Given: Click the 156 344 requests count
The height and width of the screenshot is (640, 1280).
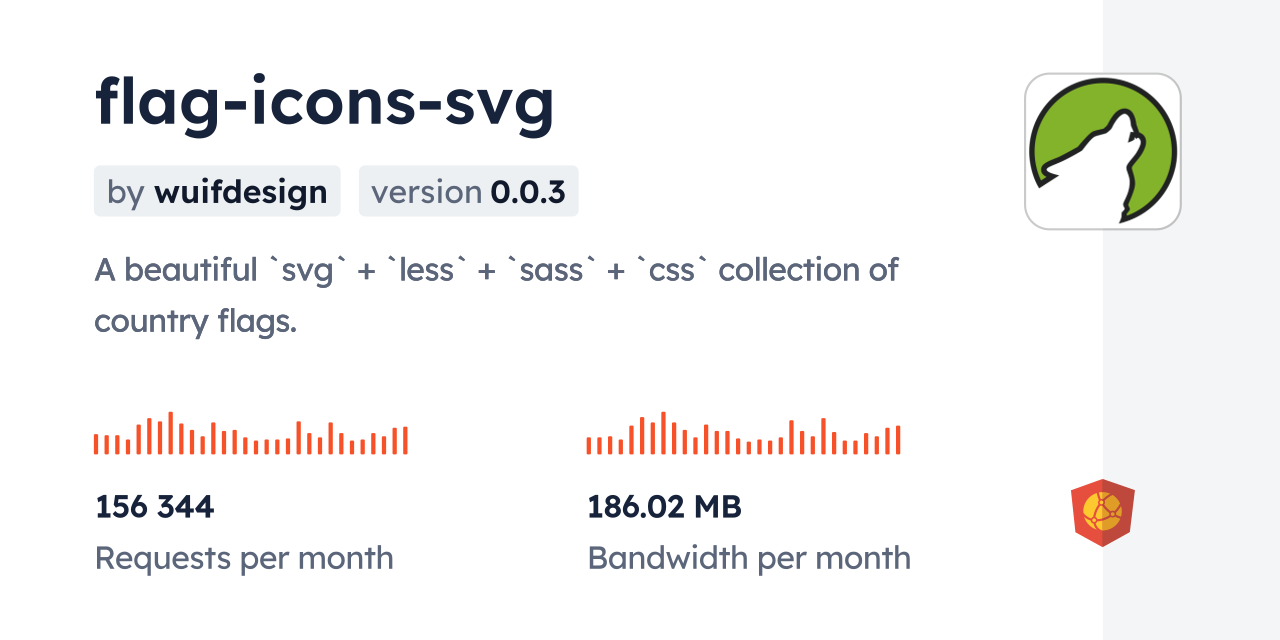Looking at the screenshot, I should tap(155, 507).
